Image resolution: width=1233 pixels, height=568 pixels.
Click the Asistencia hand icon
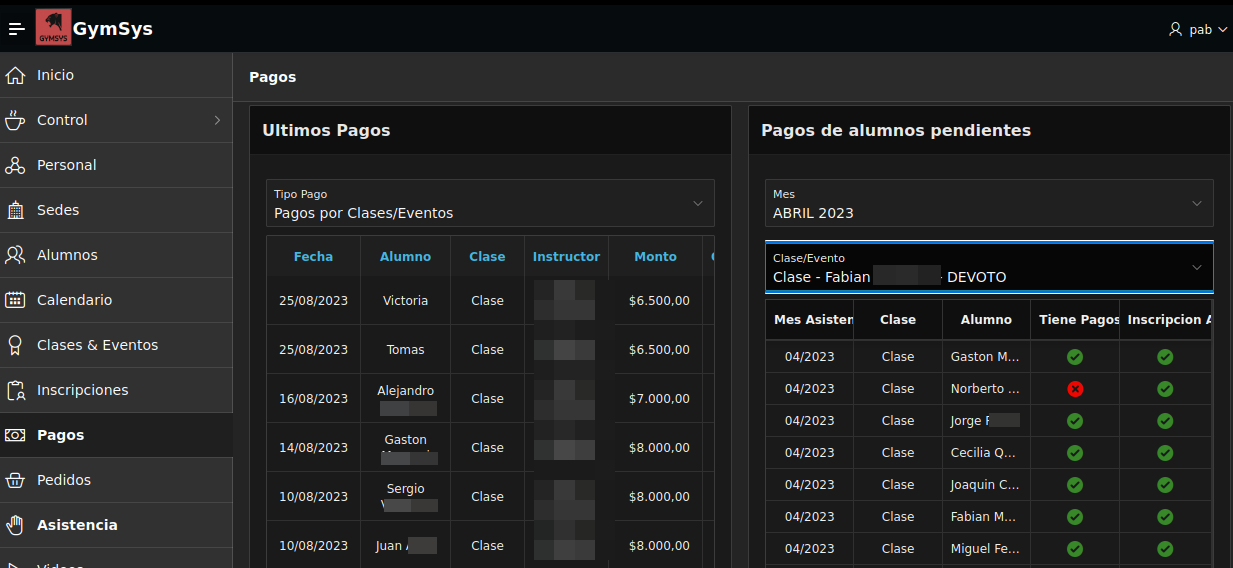point(15,525)
